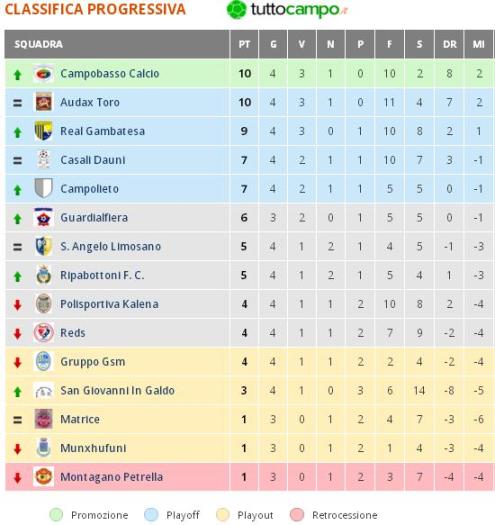The image size is (495, 525).
Task: Click Montagano Petrella red crest
Action: click(44, 476)
